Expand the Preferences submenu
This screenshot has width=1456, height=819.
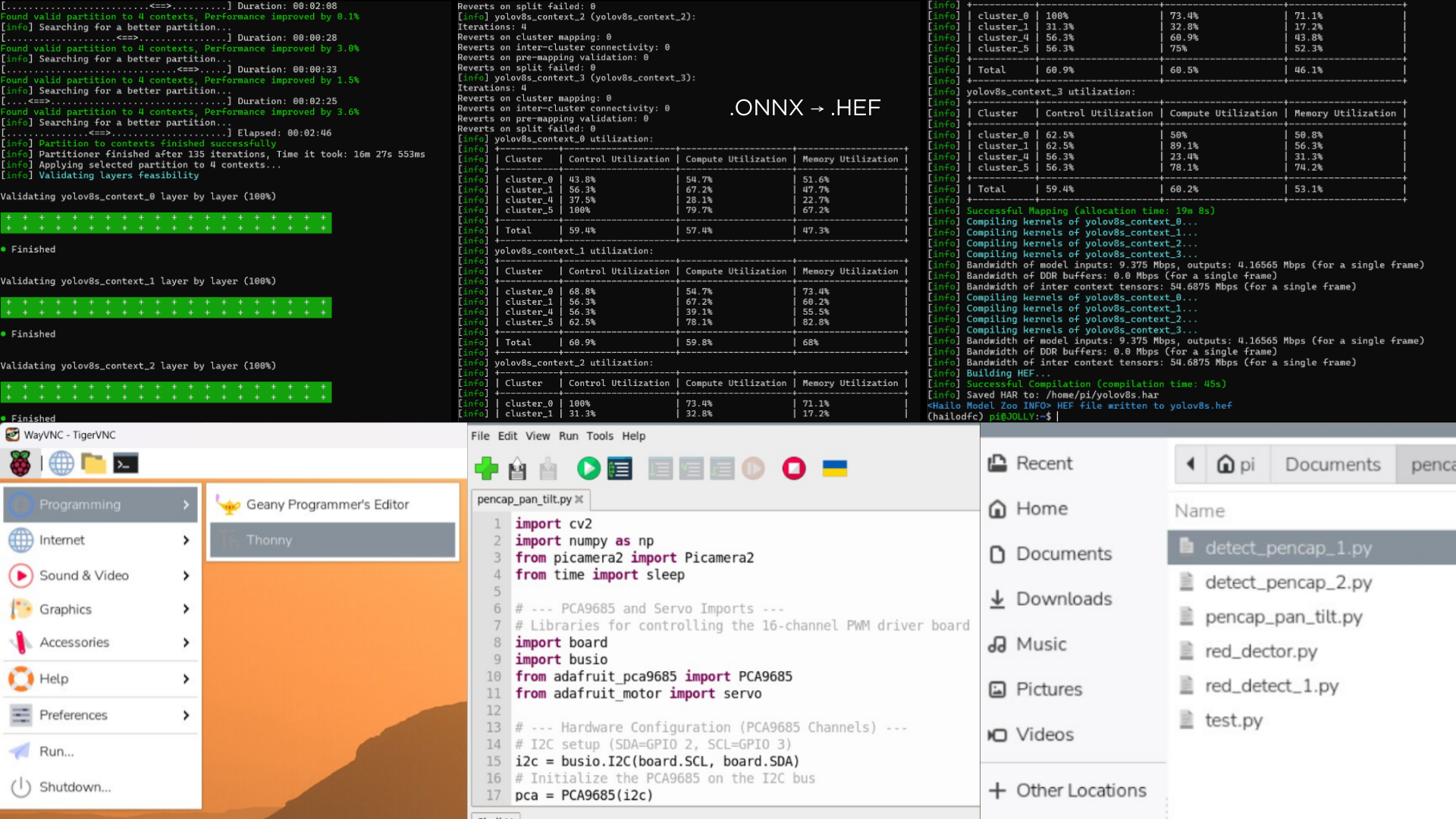(100, 715)
